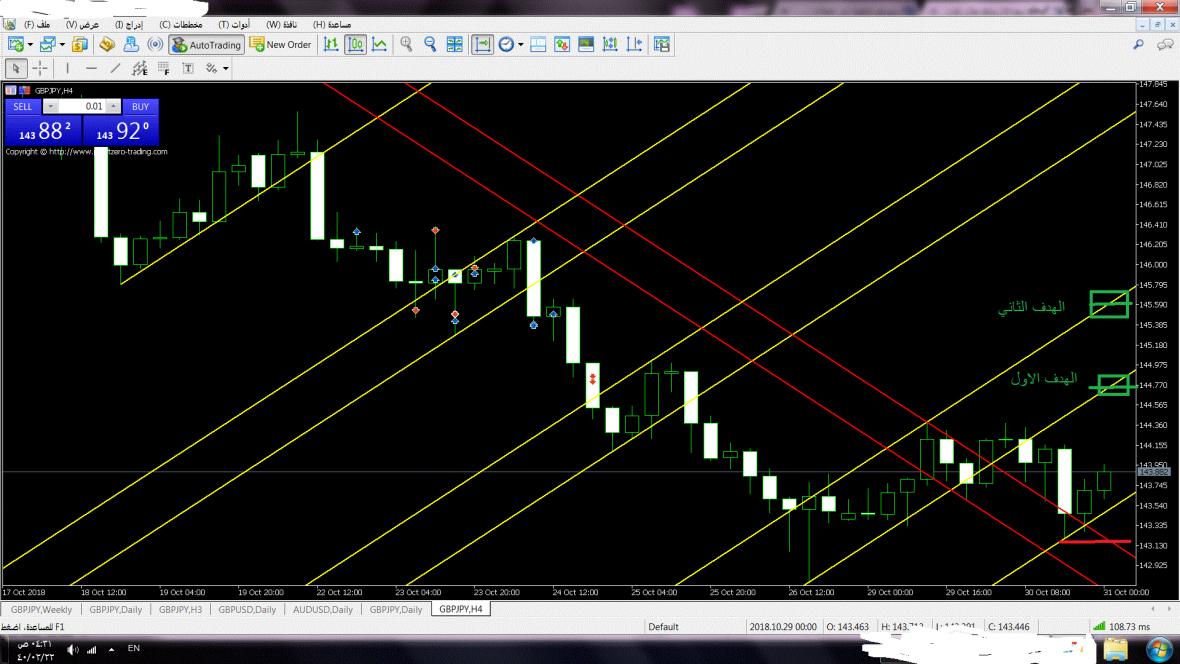Zoom in on the chart
Screen dimensions: 1180x664
point(406,44)
